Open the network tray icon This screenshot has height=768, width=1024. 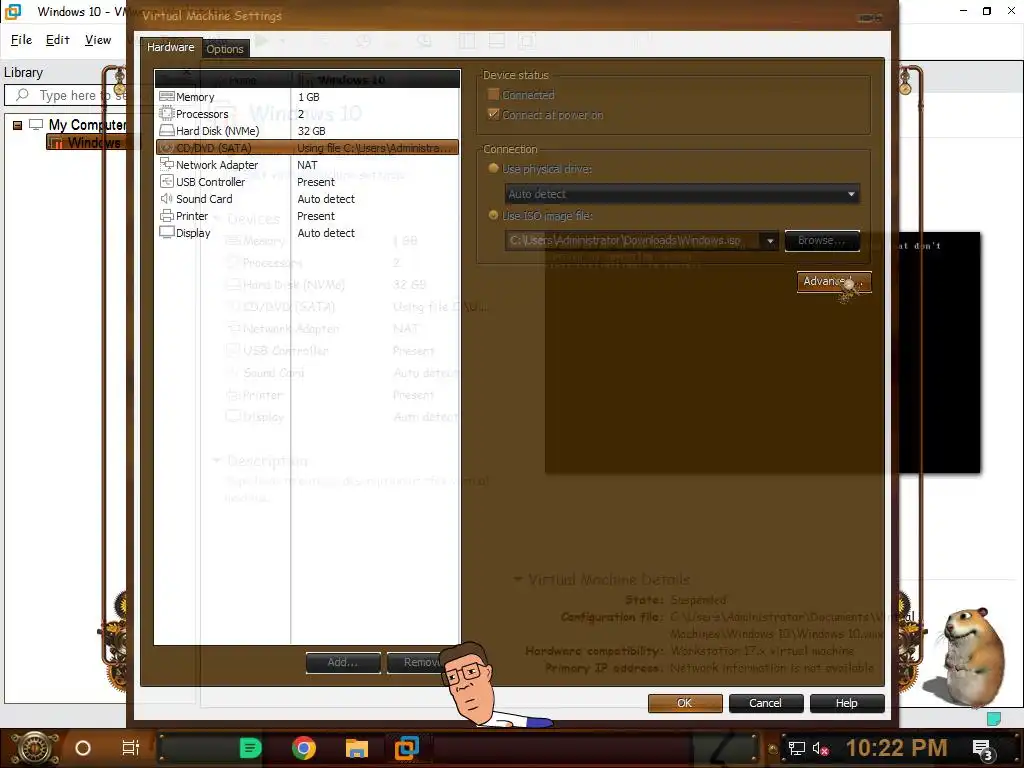click(x=796, y=748)
